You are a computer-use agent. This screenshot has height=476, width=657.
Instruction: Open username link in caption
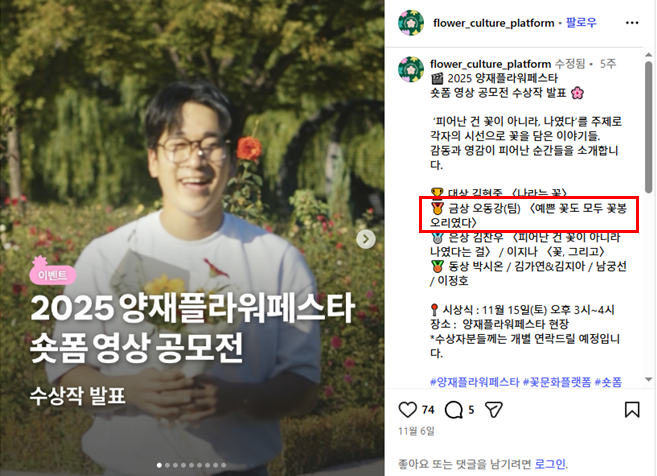click(x=490, y=64)
